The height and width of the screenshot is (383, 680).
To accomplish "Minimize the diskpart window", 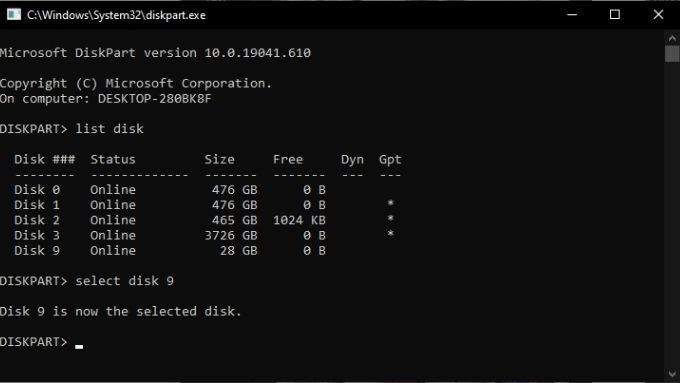I will point(572,14).
